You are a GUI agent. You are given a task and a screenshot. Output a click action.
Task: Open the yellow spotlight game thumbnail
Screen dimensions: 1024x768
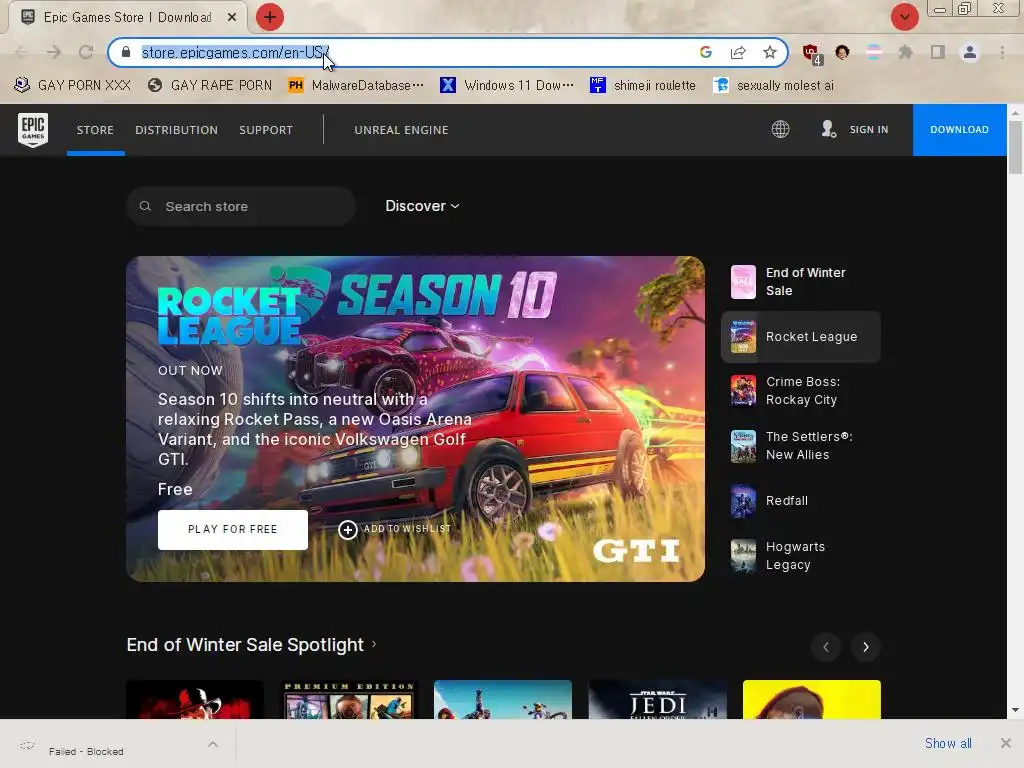pyautogui.click(x=812, y=699)
